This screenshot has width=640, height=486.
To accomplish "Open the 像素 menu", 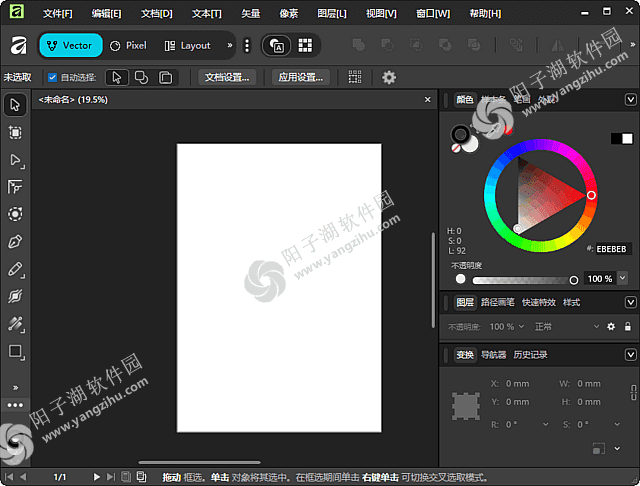I will pyautogui.click(x=289, y=13).
